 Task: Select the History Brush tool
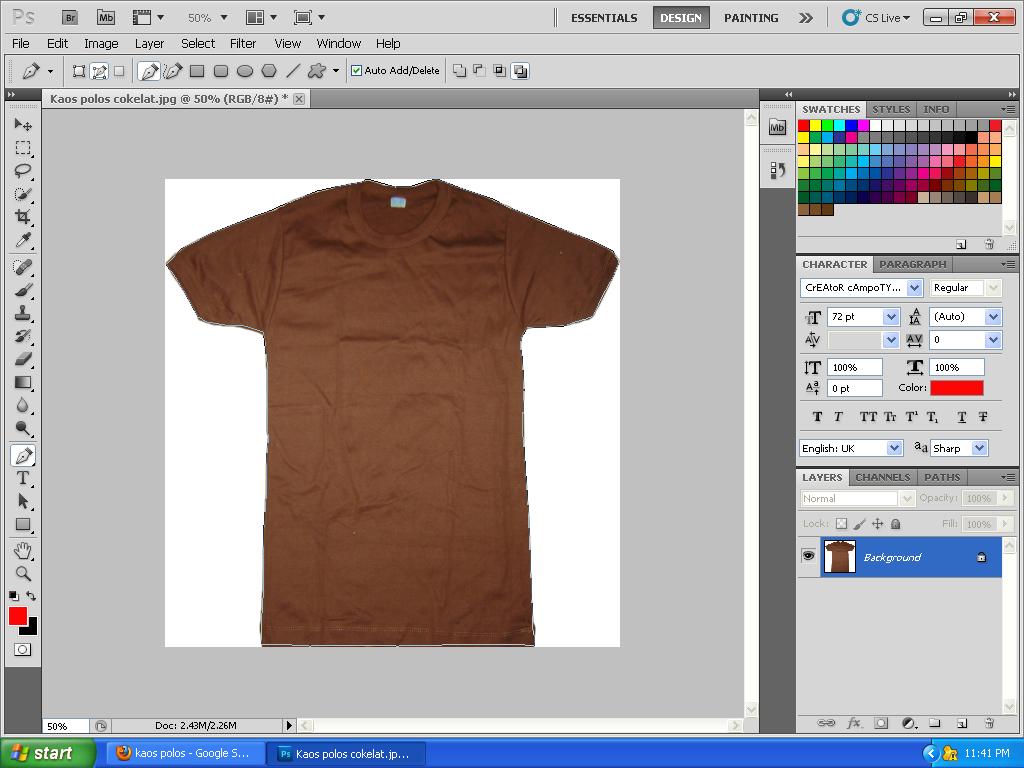(23, 336)
